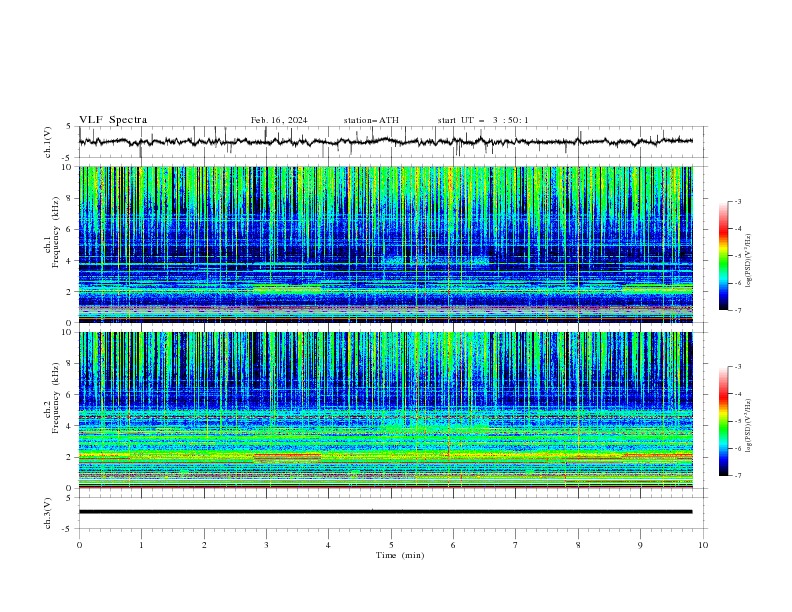This screenshot has height=612, width=792.
Task: Click the "8" label on the time axis
Action: (578, 545)
